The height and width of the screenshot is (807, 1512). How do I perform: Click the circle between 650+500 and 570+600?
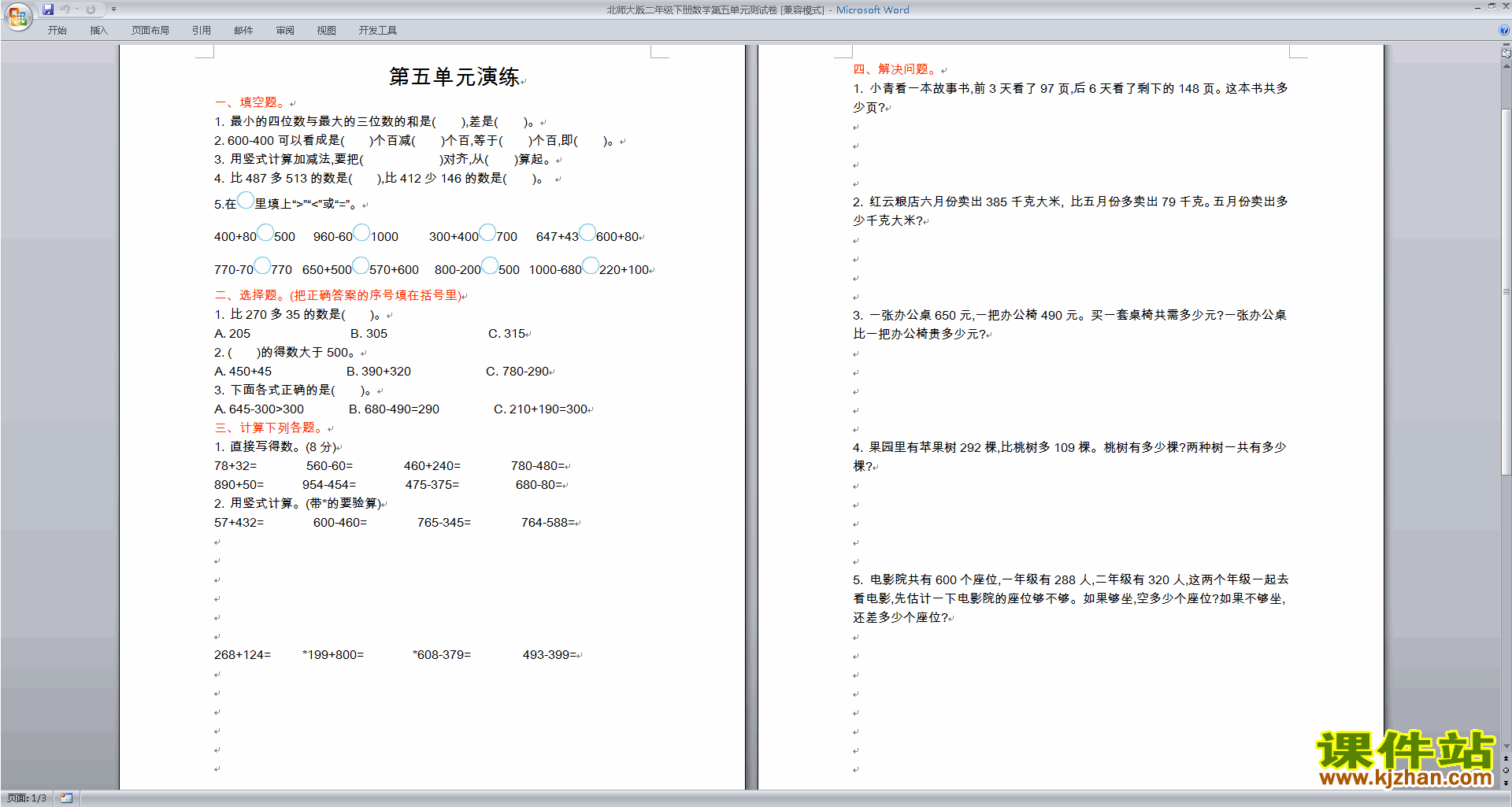point(361,266)
